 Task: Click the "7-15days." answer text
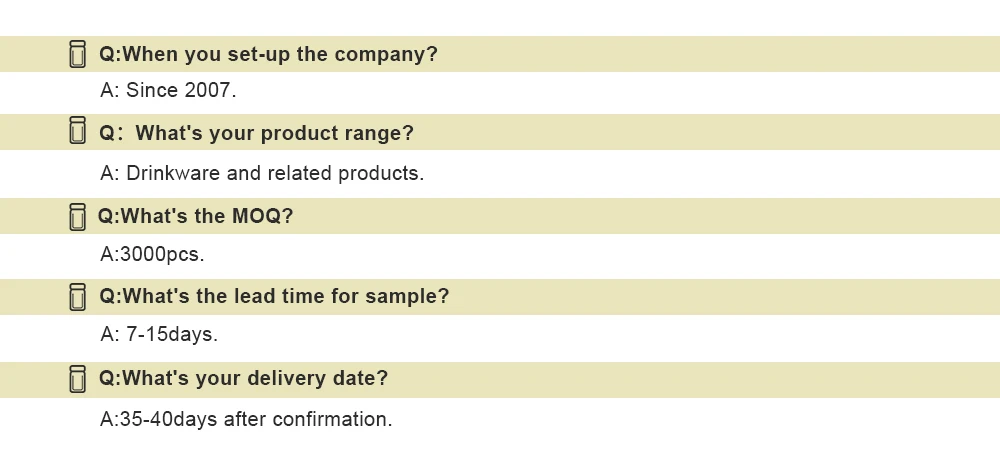(159, 335)
